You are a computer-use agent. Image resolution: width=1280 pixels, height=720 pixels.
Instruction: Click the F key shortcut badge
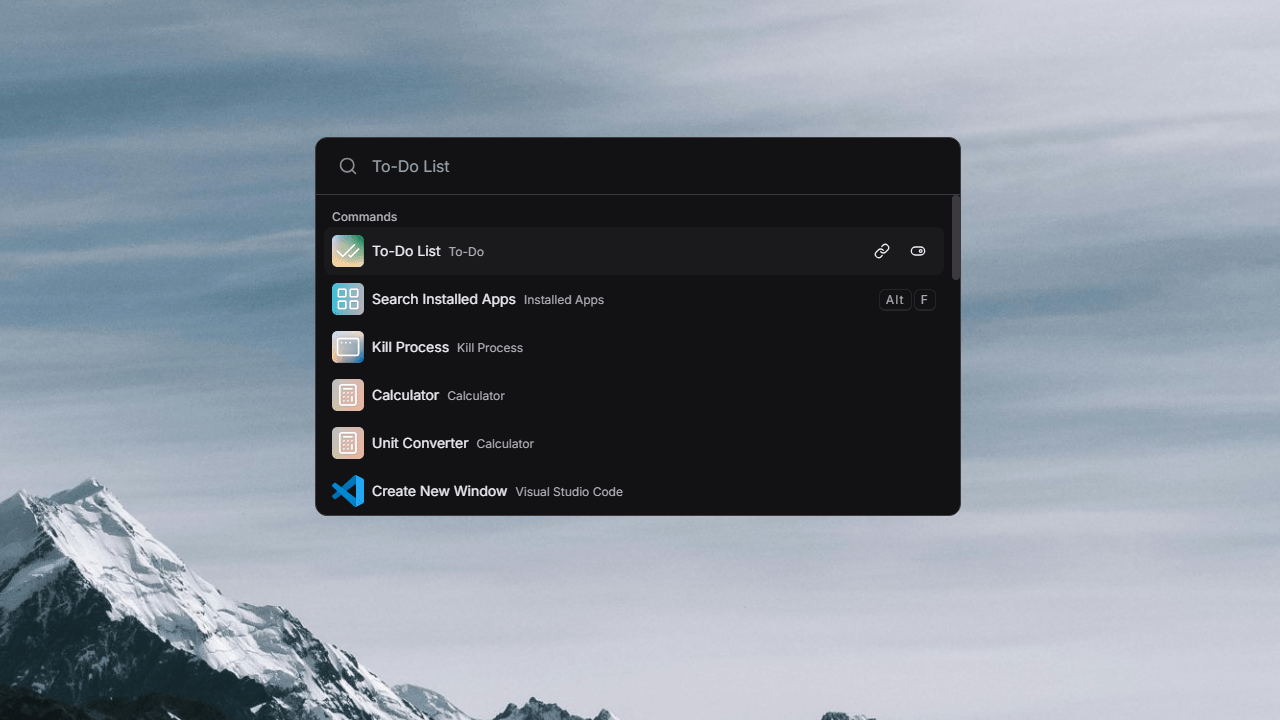pyautogui.click(x=924, y=299)
